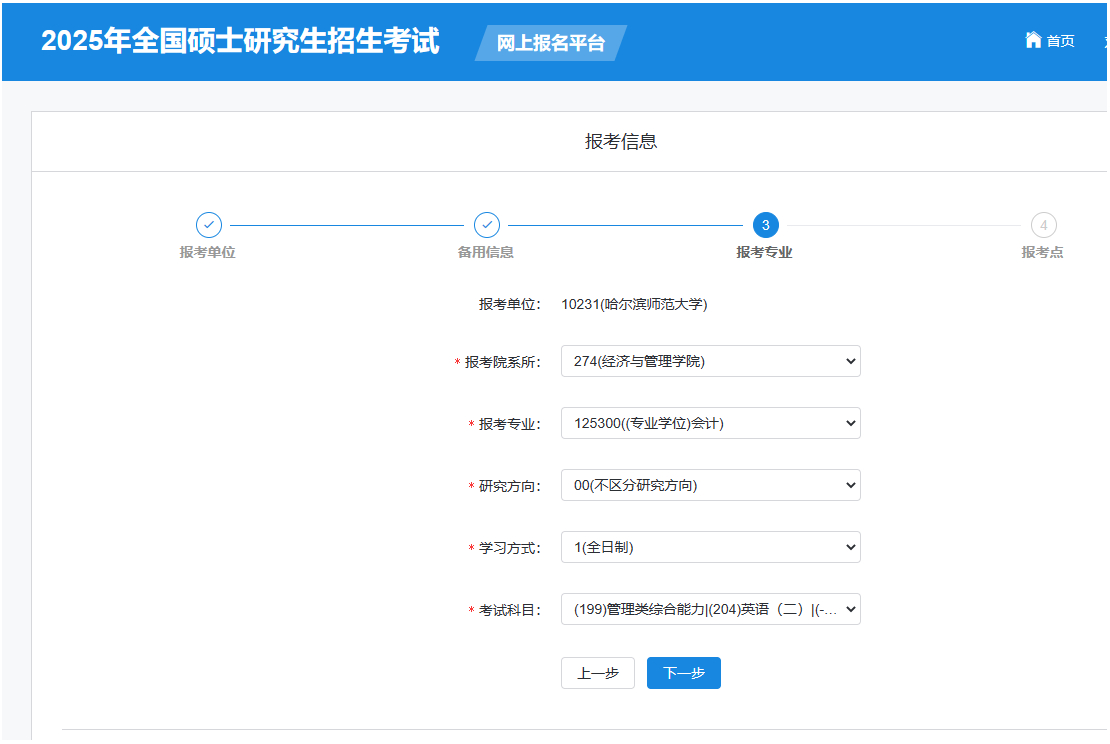The image size is (1110, 744).
Task: Click the 2025年全国硕士研究生招生考试 header title
Action: click(240, 42)
